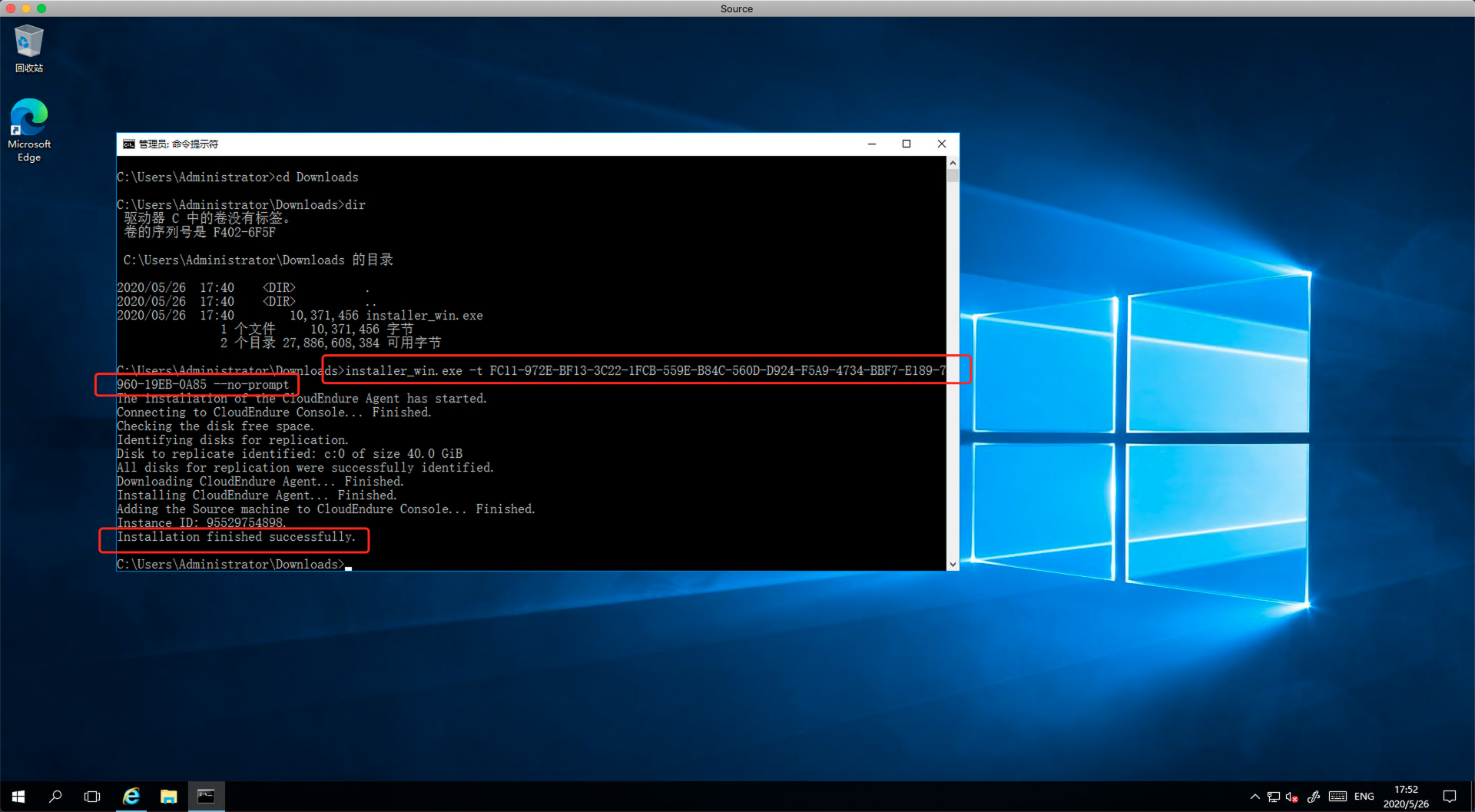Click the volume icon with red X
1475x812 pixels.
point(1292,797)
